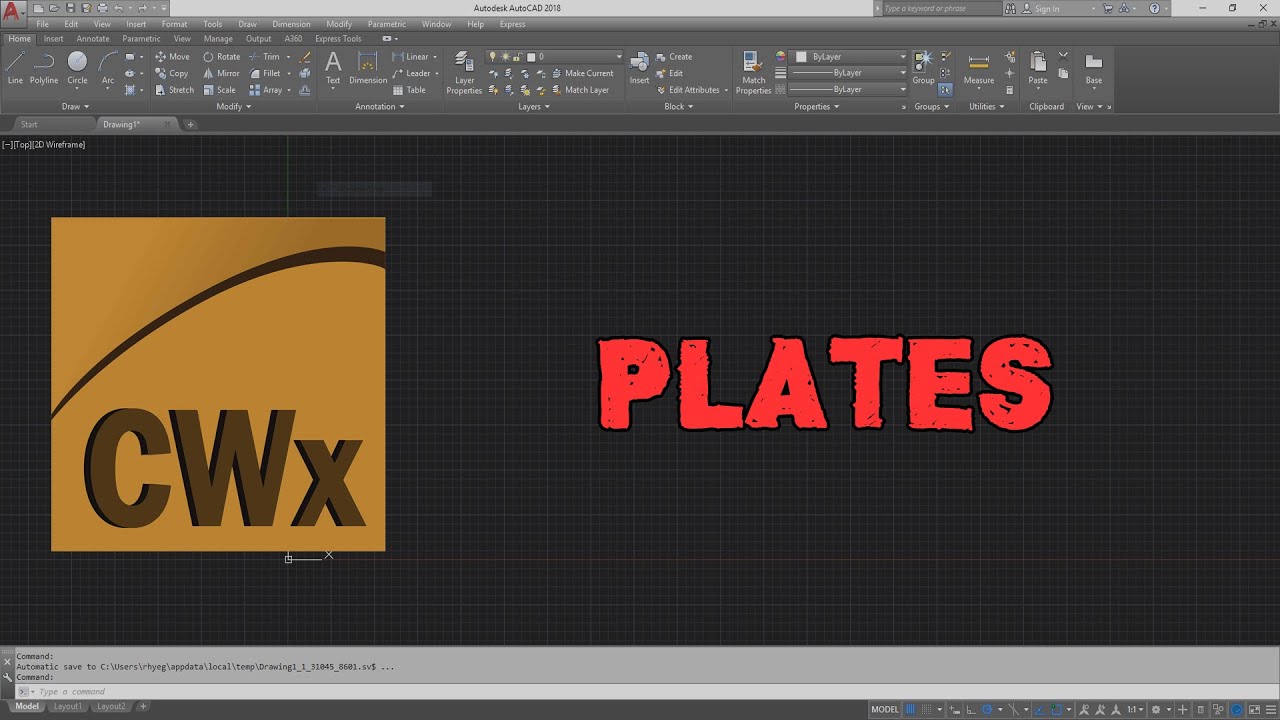This screenshot has height=720, width=1280.
Task: Open Layer Properties manager
Action: click(464, 73)
